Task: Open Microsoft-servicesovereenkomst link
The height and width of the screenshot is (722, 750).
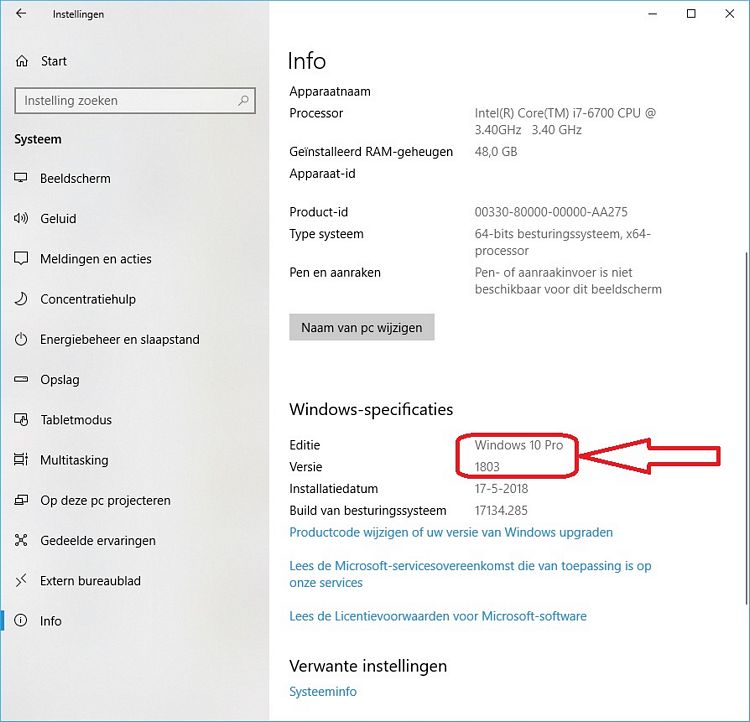Action: (x=470, y=574)
